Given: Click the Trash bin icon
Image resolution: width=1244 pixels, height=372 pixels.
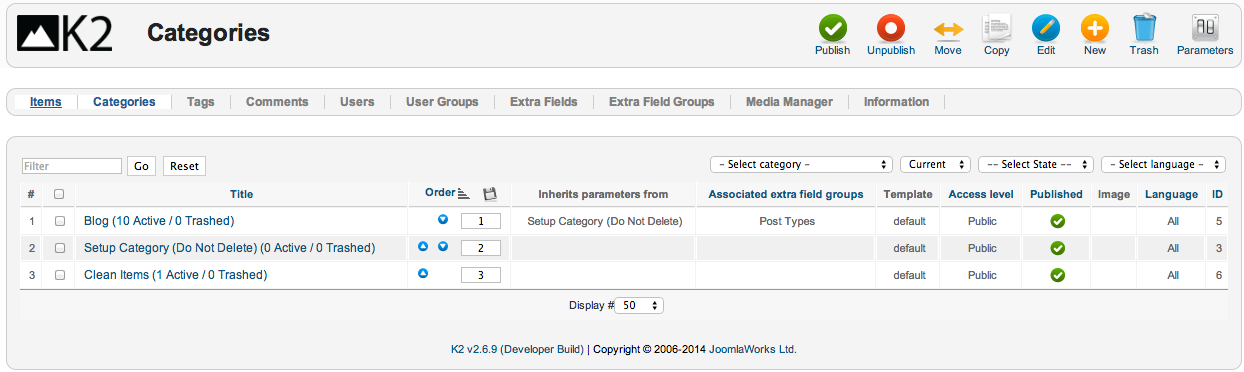Looking at the screenshot, I should [1144, 28].
